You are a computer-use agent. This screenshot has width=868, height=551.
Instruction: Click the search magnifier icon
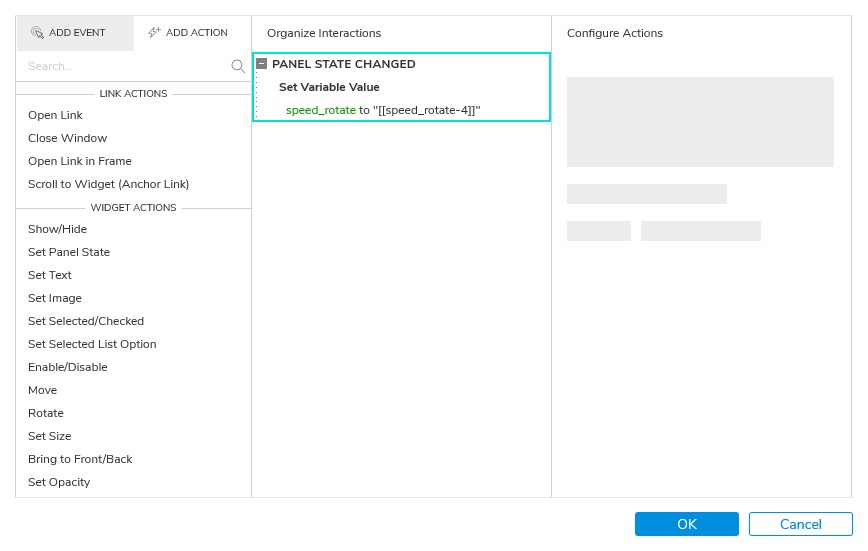pyautogui.click(x=238, y=66)
